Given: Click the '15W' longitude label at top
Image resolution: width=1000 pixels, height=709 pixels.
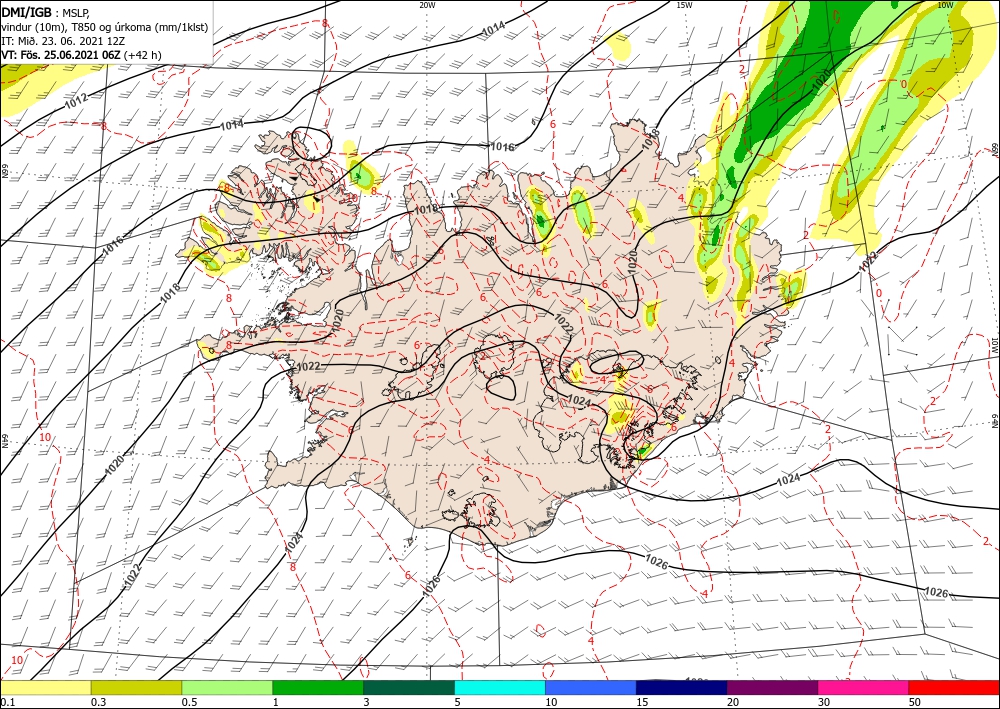Looking at the screenshot, I should 684,5.
